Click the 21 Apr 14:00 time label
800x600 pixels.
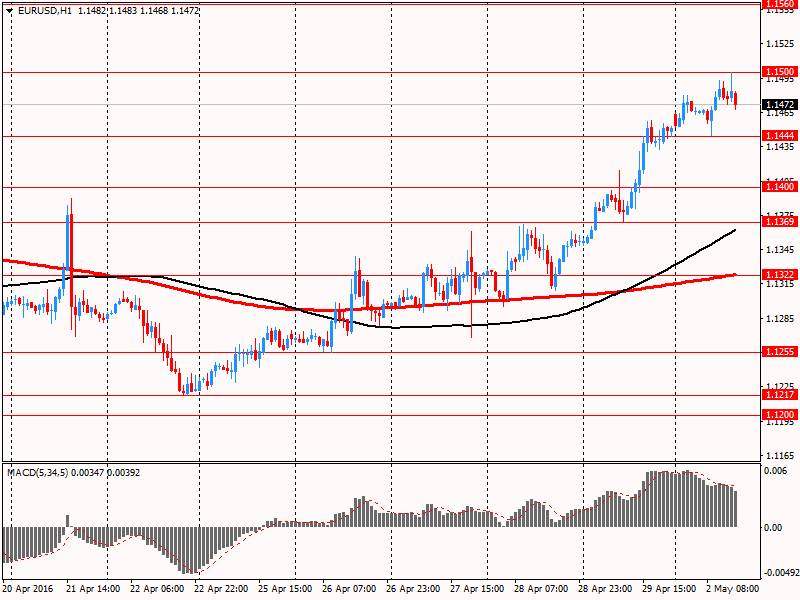(x=93, y=589)
